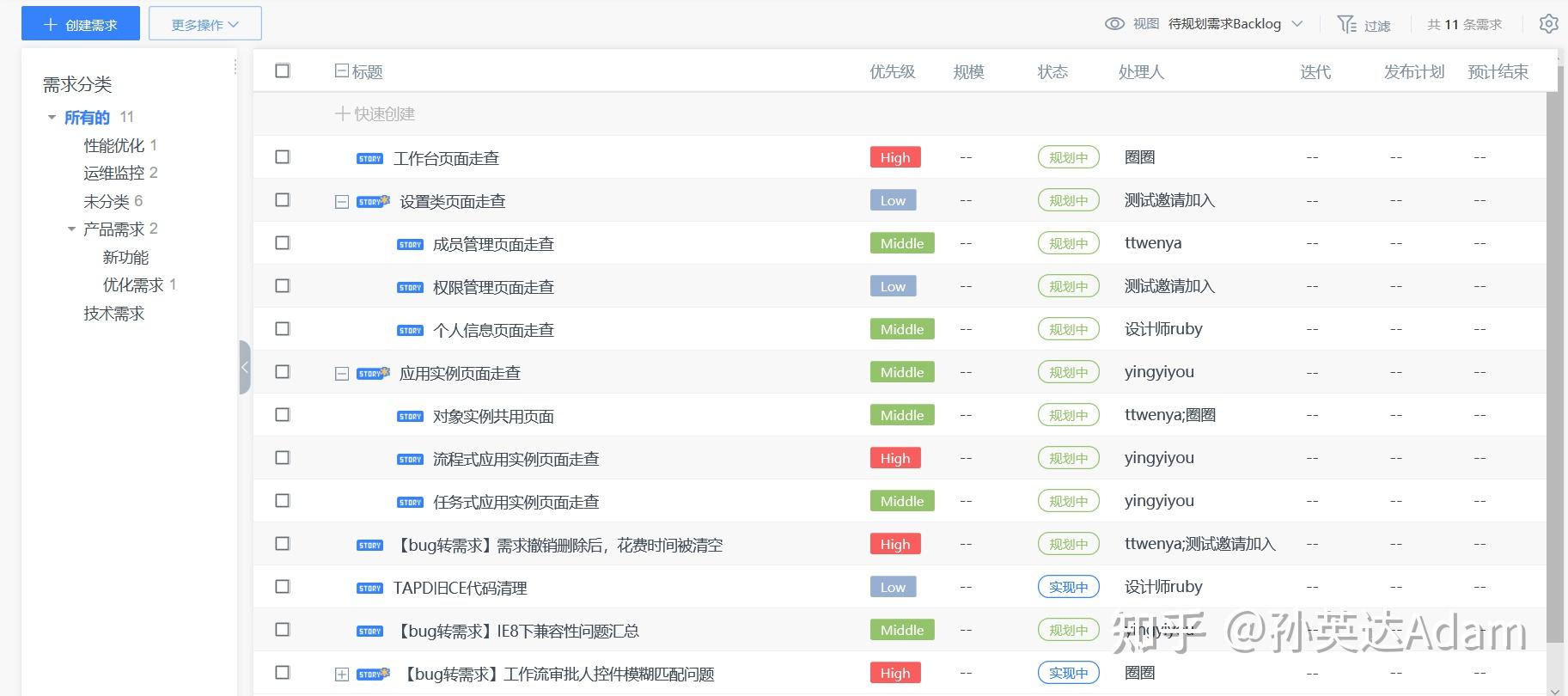Expand the 工作流审批人控件模糊匹配问题 row
1568x696 pixels.
341,675
